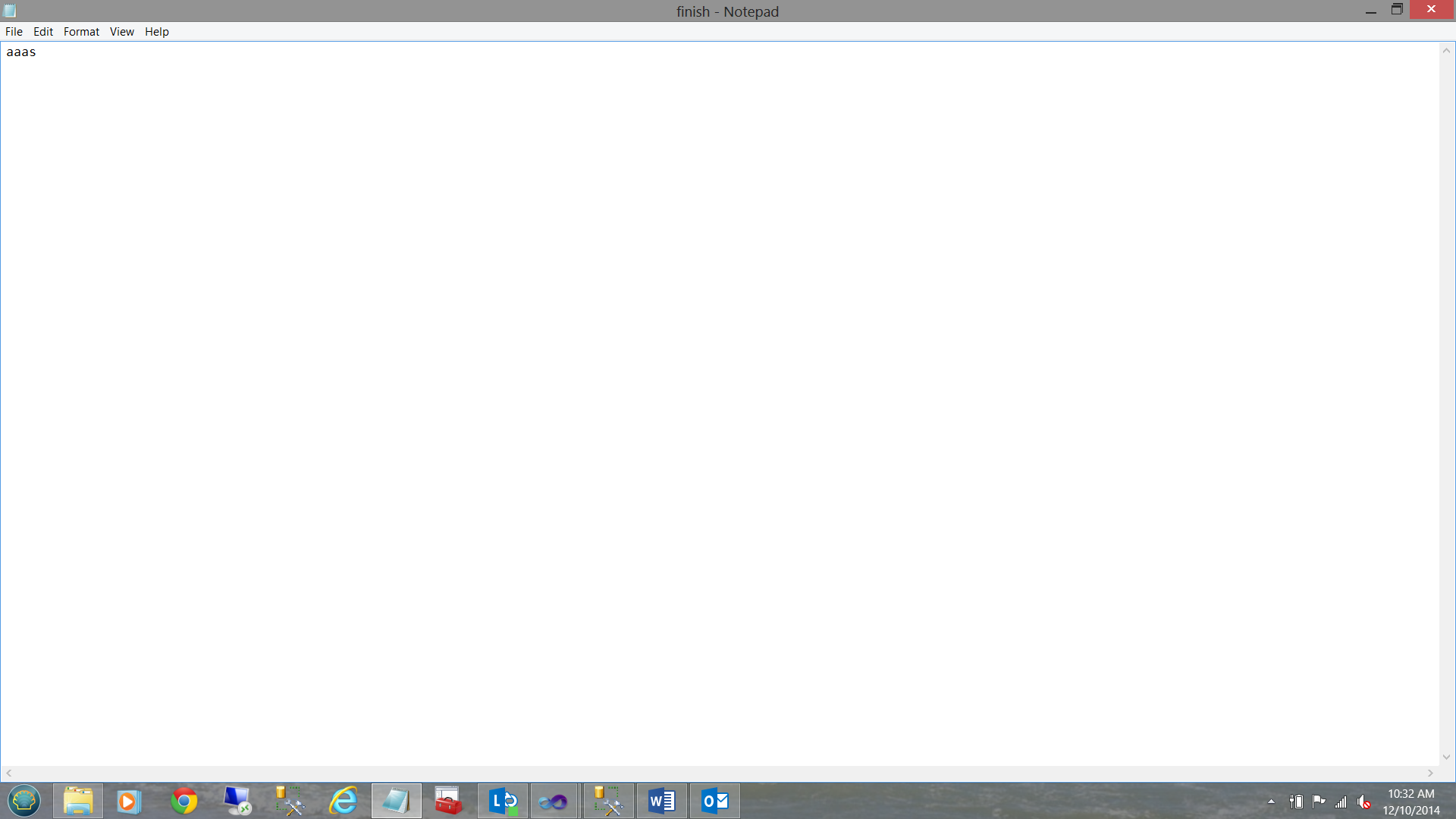The width and height of the screenshot is (1456, 819).
Task: Open Microsoft Word from taskbar
Action: pos(662,801)
